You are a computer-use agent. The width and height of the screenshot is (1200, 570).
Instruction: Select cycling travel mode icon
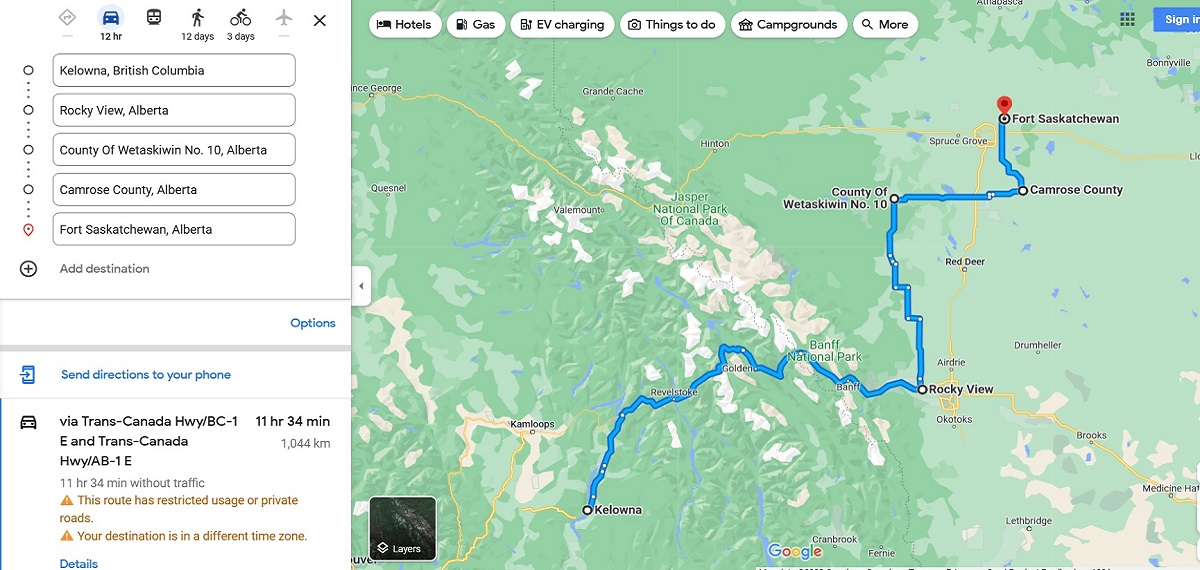point(240,18)
